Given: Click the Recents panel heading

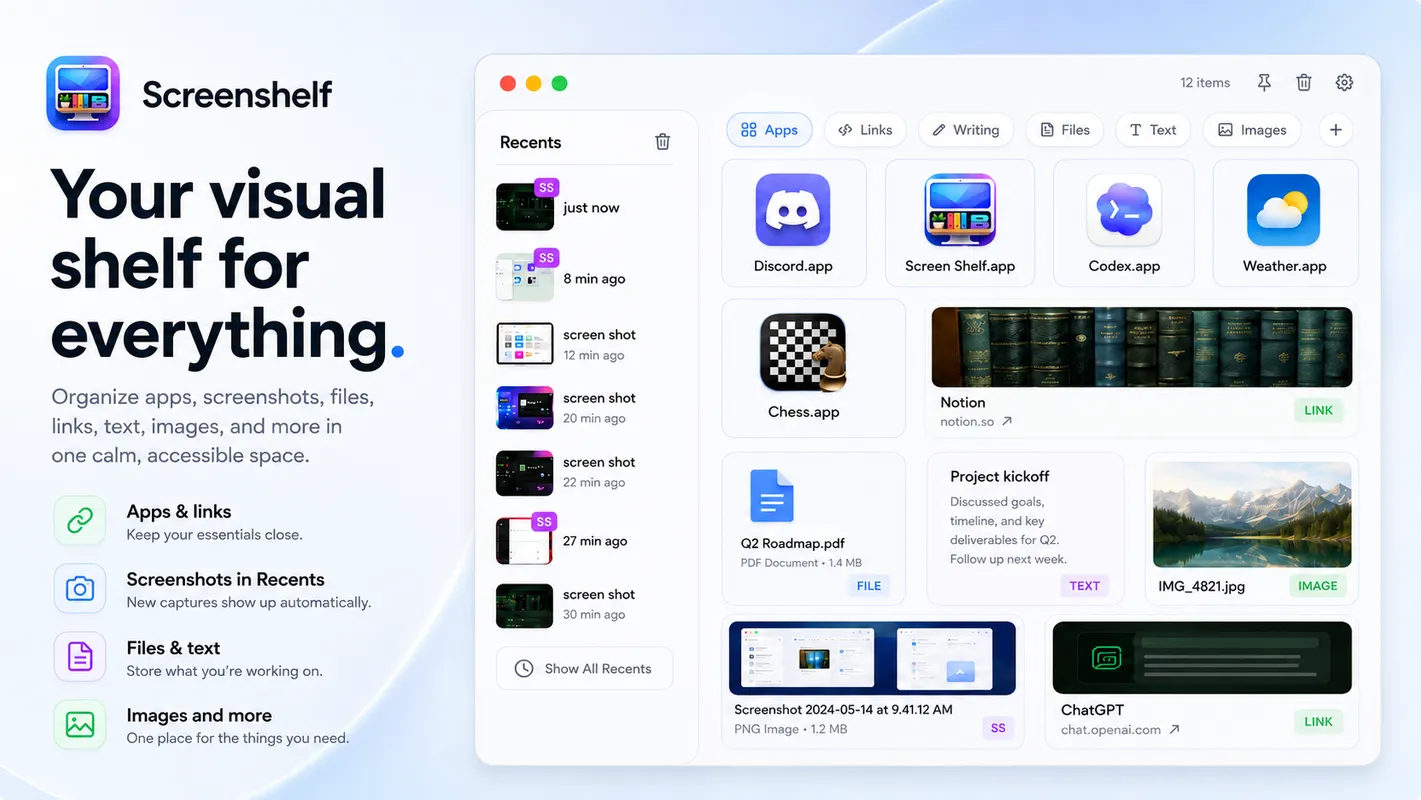Looking at the screenshot, I should (530, 142).
